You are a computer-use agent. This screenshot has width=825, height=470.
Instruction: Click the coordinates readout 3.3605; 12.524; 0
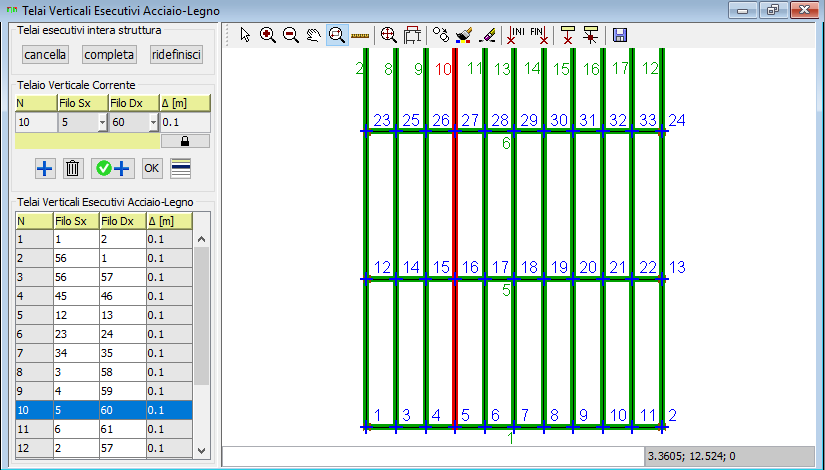(729, 456)
